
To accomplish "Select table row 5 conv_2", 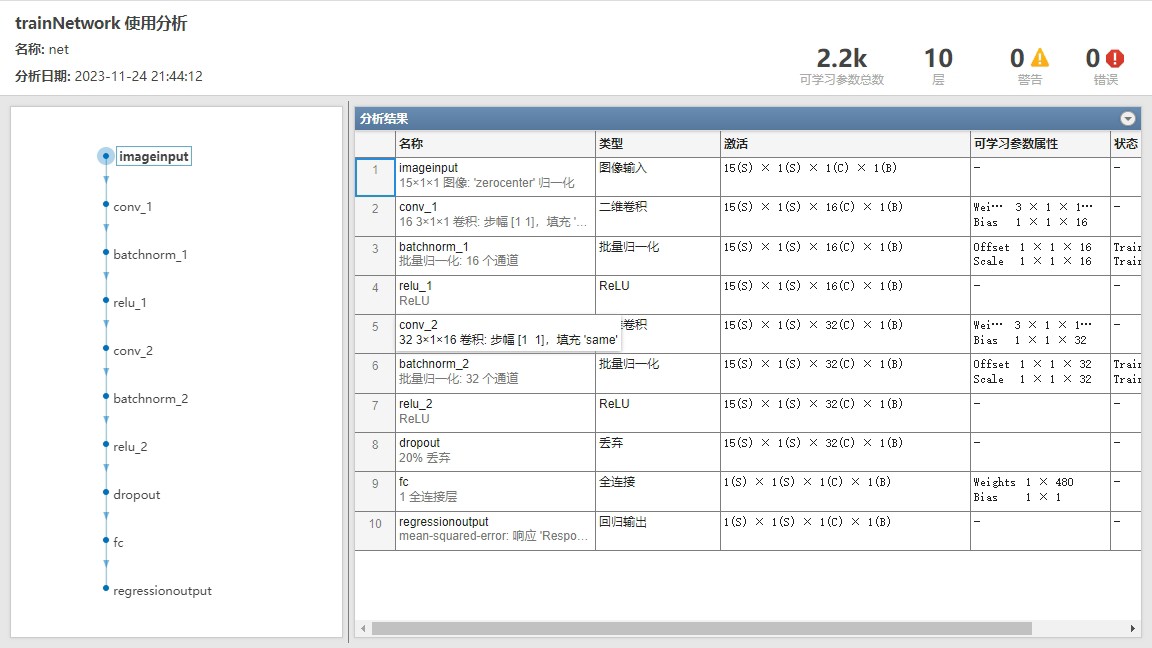I will (x=748, y=334).
